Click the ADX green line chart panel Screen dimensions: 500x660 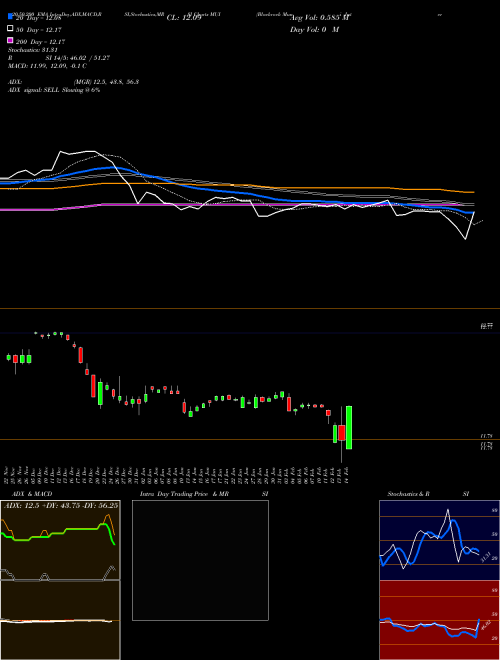[x=60, y=540]
